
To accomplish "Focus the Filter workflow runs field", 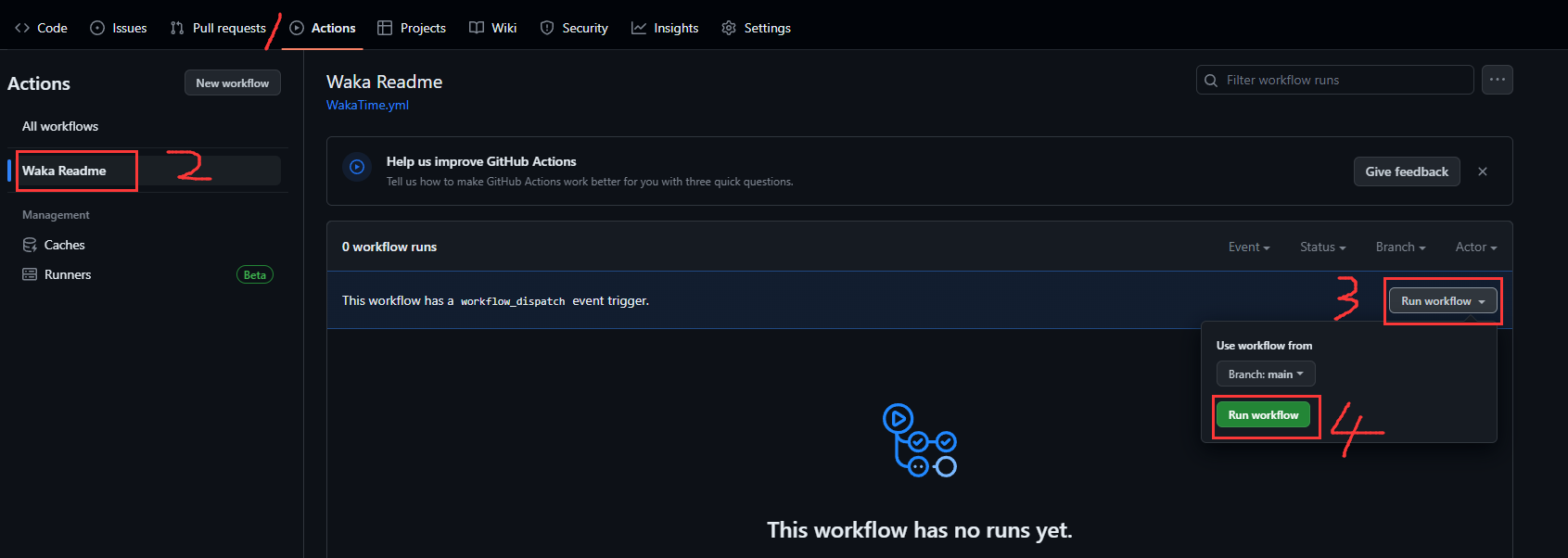I will click(1335, 80).
